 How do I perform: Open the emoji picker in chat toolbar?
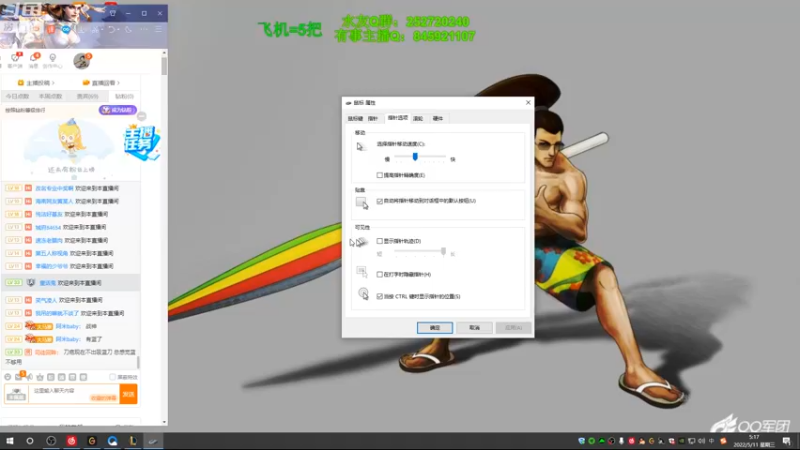click(x=8, y=377)
